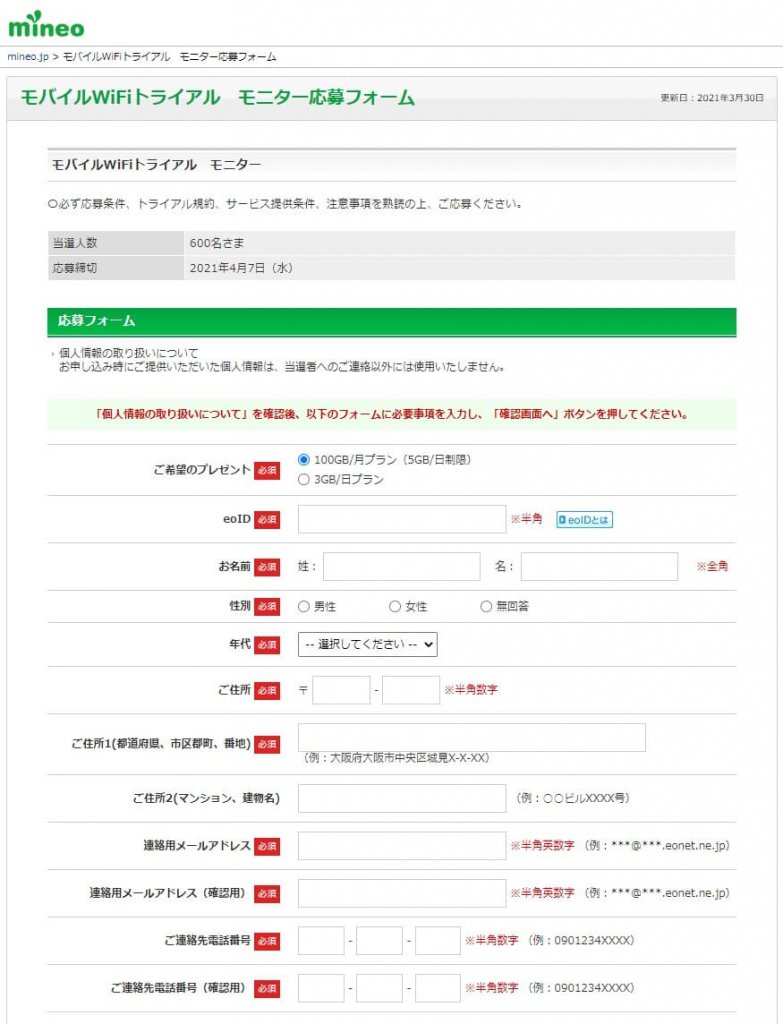Click last box of phone number (確認用)
Viewport: 783px width, 1024px height.
438,988
